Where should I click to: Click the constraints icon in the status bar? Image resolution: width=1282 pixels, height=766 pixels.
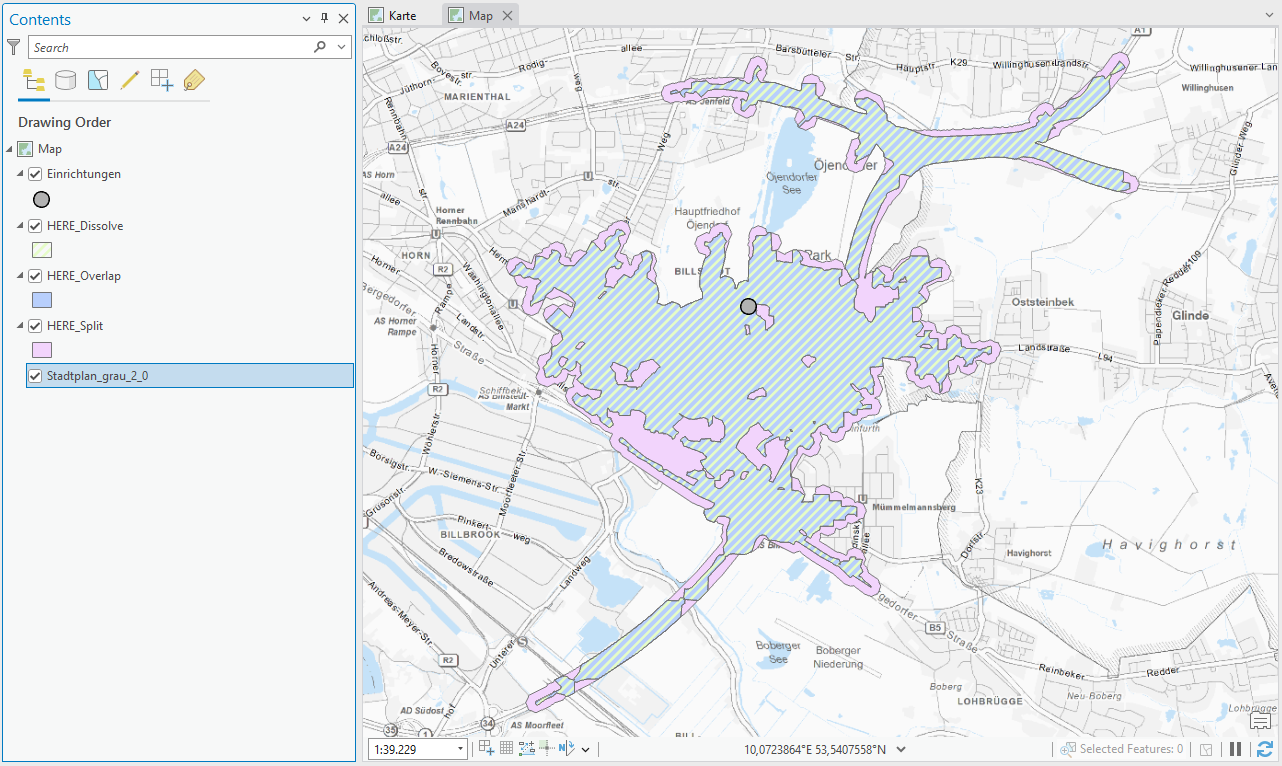527,748
